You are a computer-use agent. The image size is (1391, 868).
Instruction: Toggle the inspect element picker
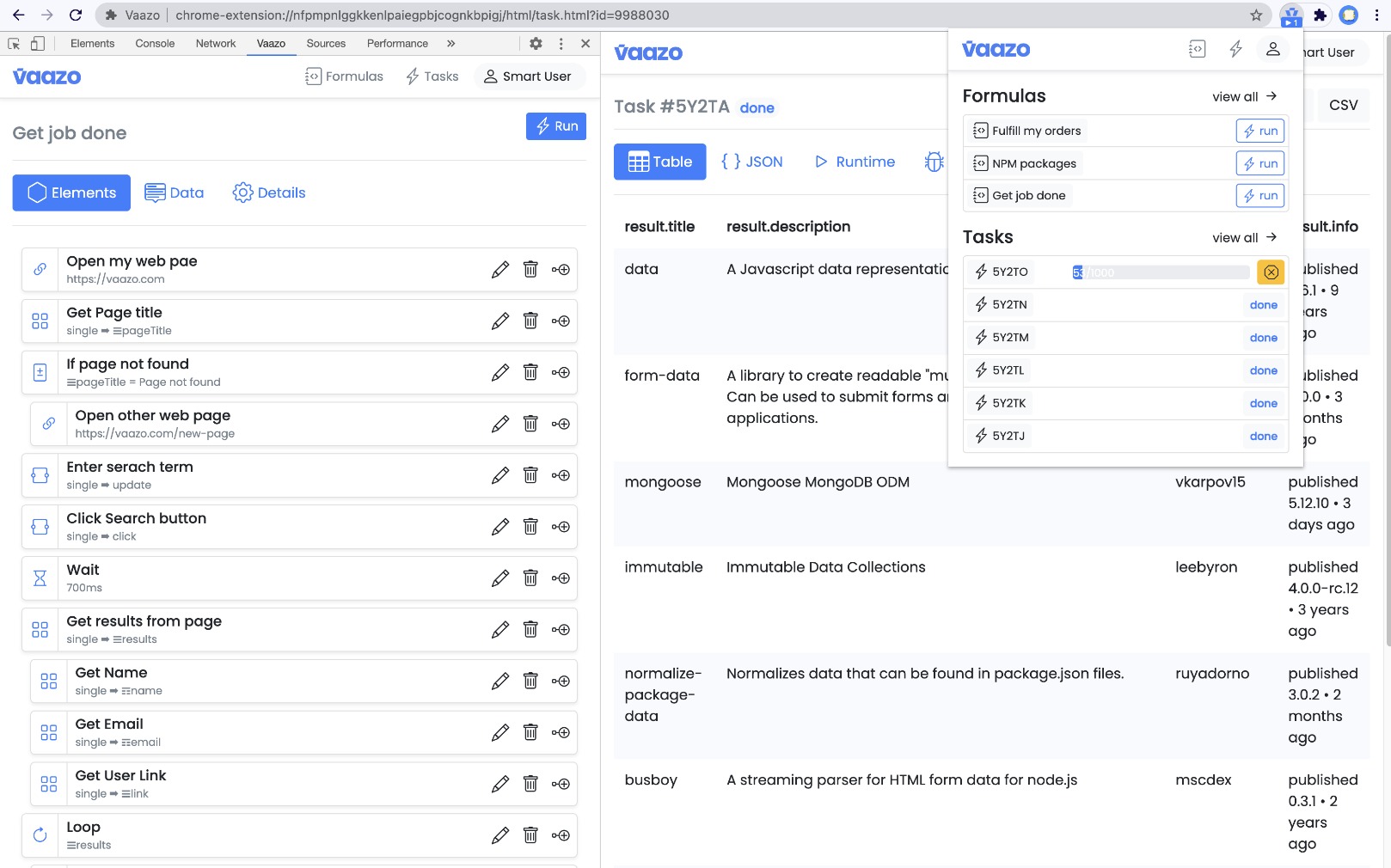[x=14, y=44]
